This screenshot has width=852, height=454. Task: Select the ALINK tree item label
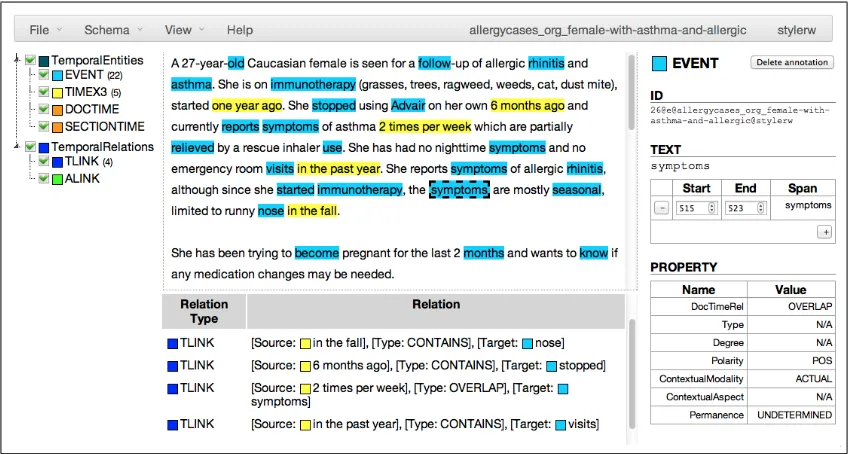click(82, 179)
